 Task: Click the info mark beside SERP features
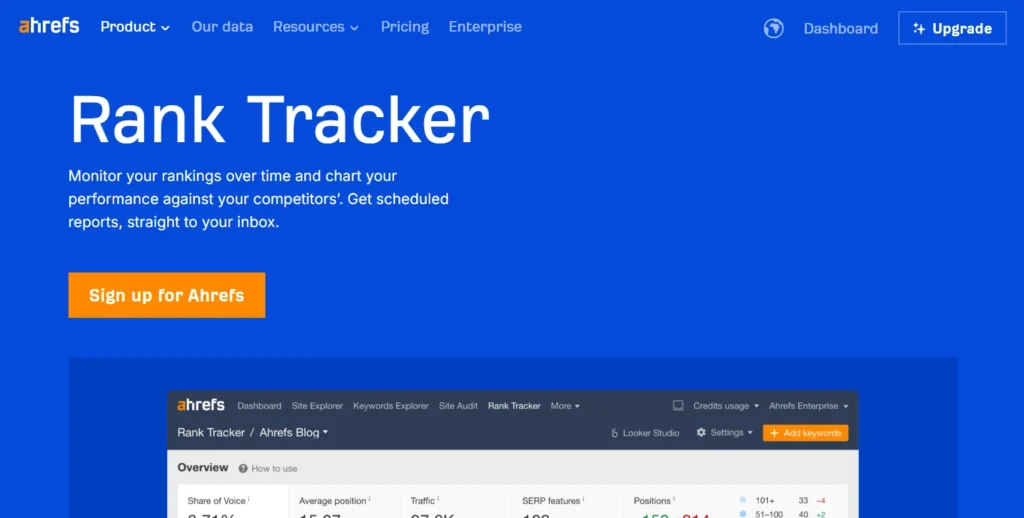[583, 499]
